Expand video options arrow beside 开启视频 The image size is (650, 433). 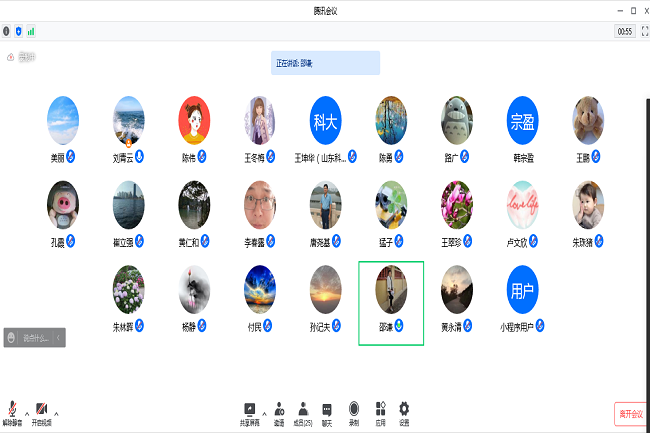pos(57,412)
